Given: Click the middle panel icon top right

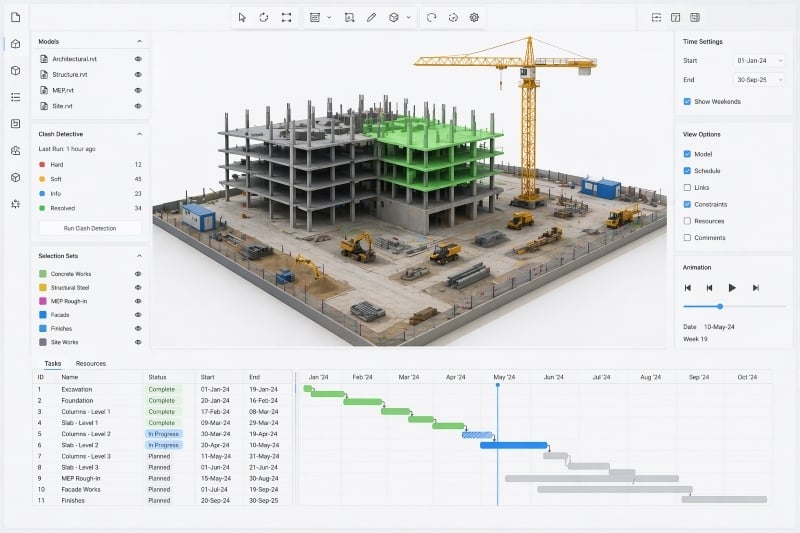Looking at the screenshot, I should (x=676, y=17).
